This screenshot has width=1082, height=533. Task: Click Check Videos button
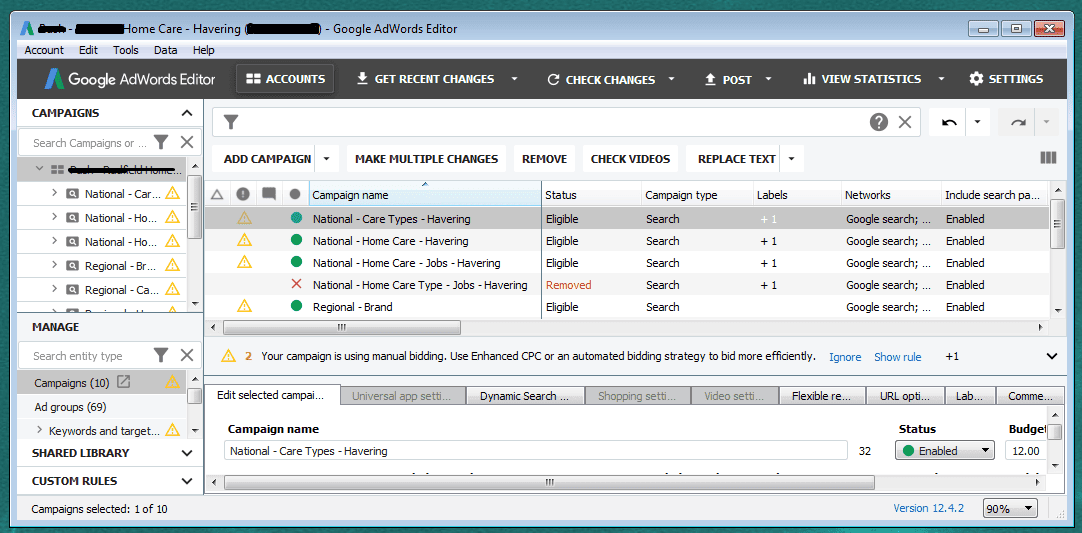[631, 159]
